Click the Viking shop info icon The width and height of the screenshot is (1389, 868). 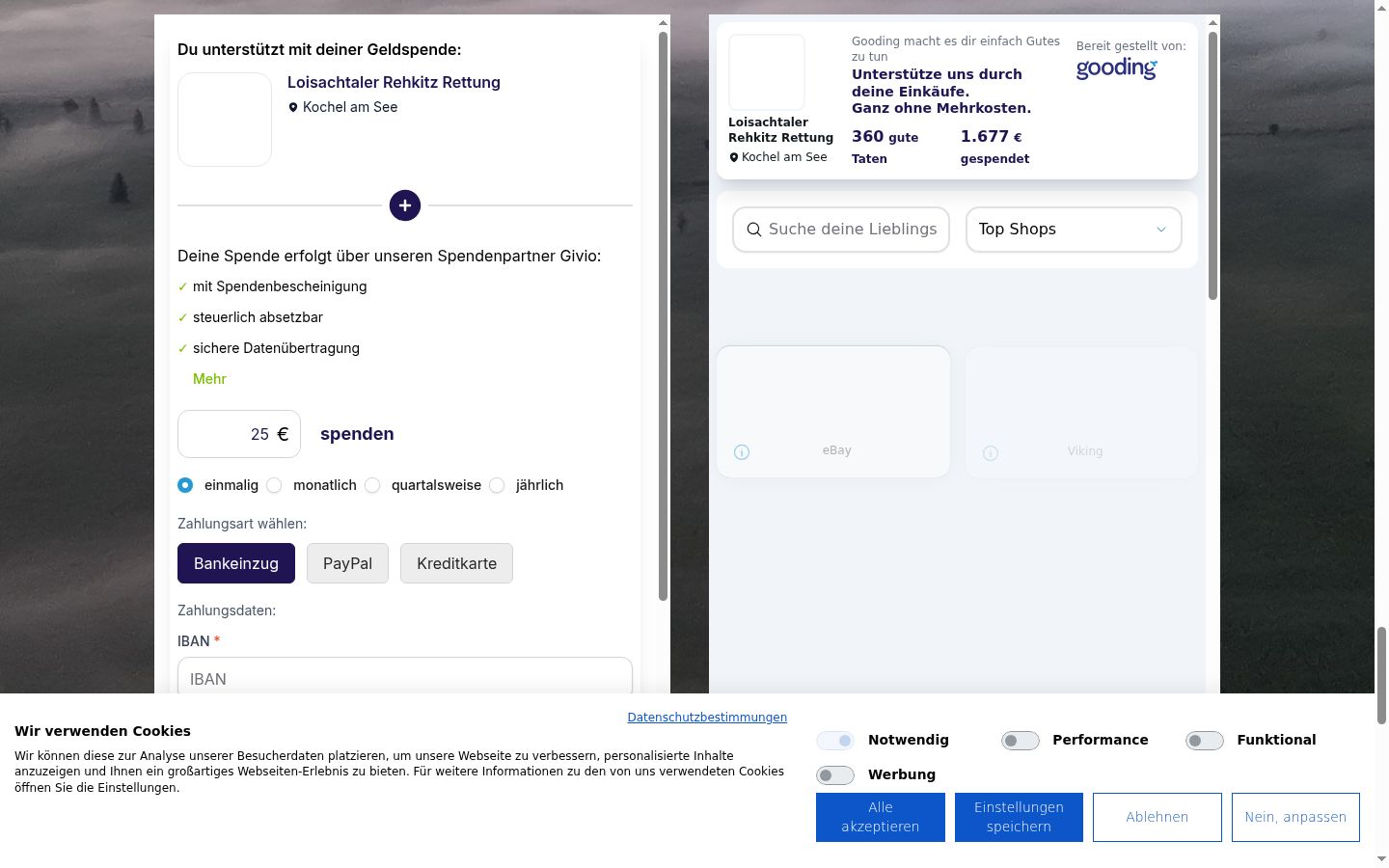(991, 452)
